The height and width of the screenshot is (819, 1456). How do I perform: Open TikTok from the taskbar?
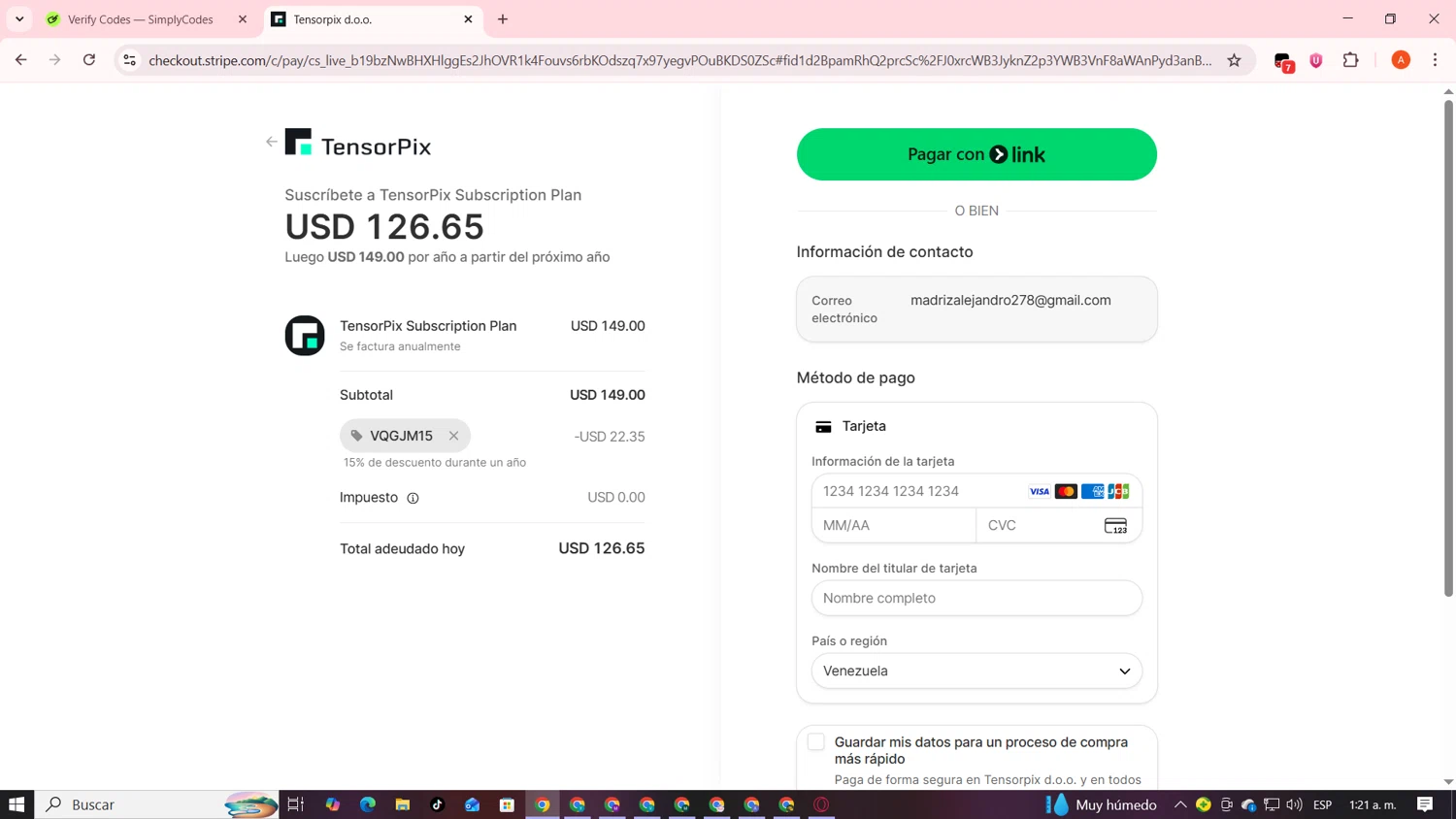click(438, 804)
